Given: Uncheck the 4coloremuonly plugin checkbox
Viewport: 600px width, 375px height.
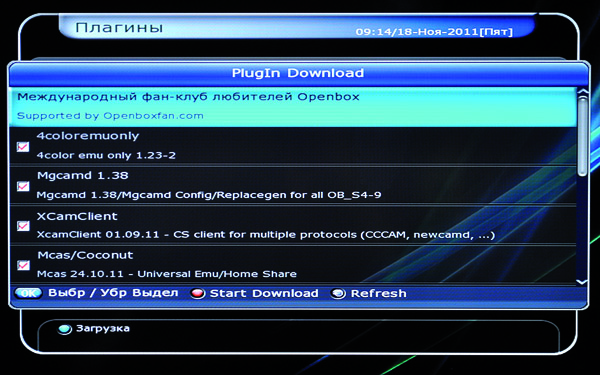Looking at the screenshot, I should pos(23,147).
